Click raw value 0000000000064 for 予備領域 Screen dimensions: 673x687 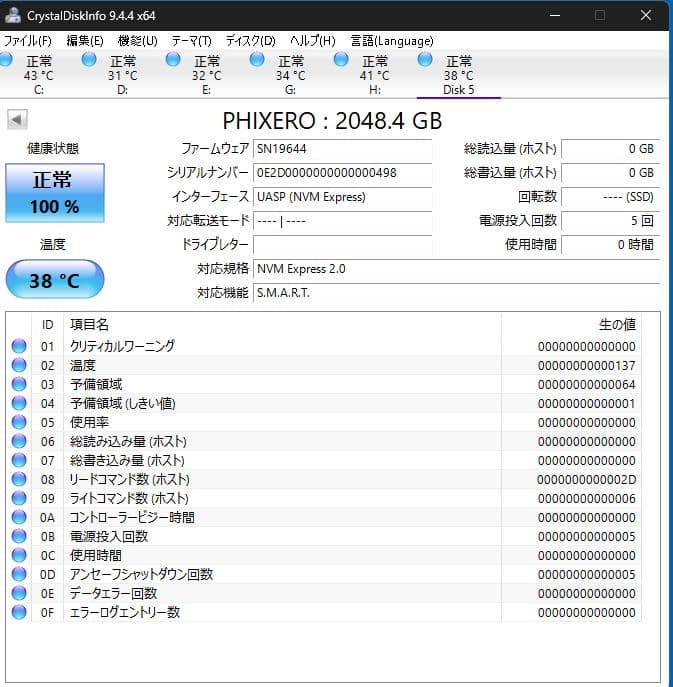(x=586, y=384)
